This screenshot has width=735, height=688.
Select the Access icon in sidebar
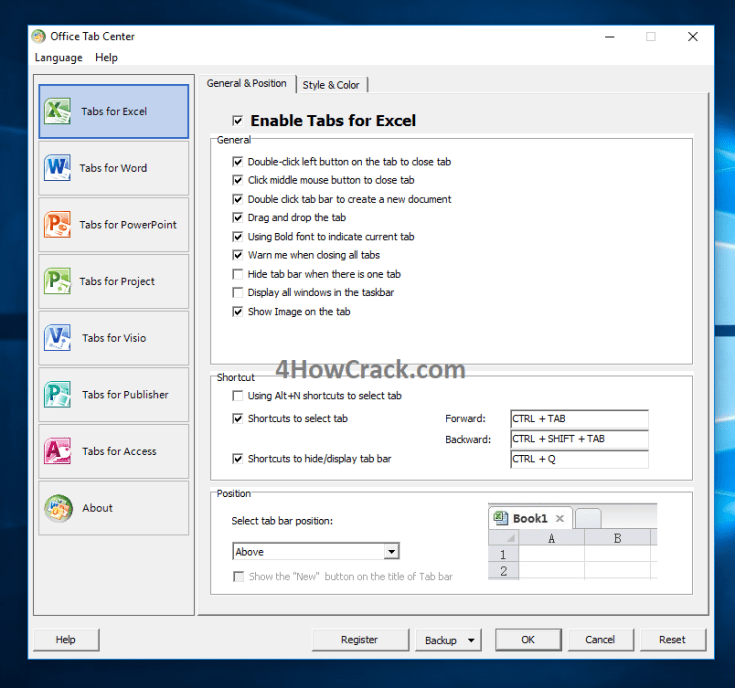pos(58,451)
